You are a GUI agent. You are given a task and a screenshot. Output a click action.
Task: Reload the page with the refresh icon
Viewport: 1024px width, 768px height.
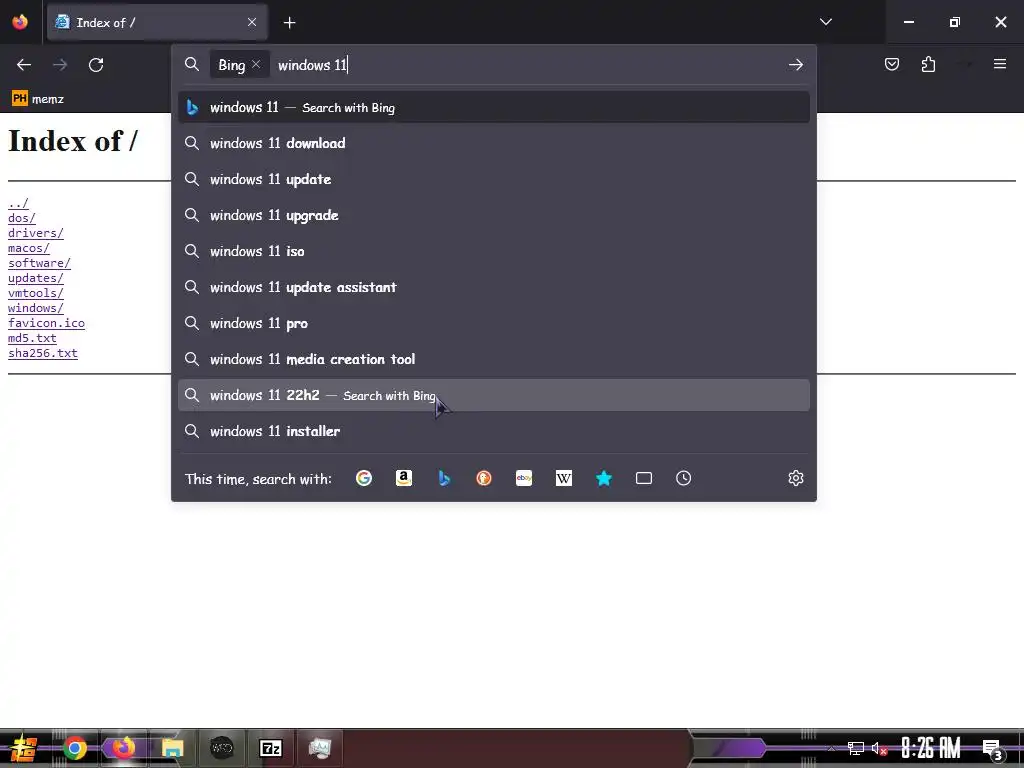click(x=96, y=65)
